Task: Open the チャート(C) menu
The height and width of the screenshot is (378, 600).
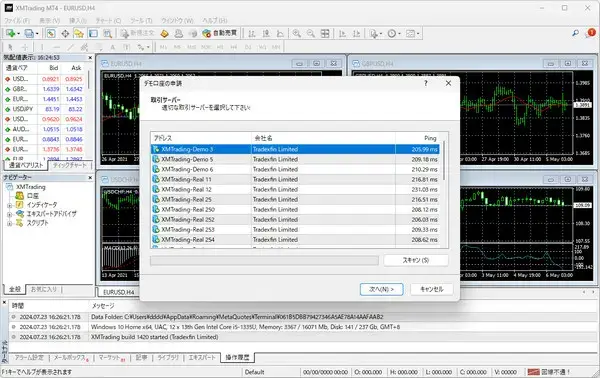Action: [108, 20]
